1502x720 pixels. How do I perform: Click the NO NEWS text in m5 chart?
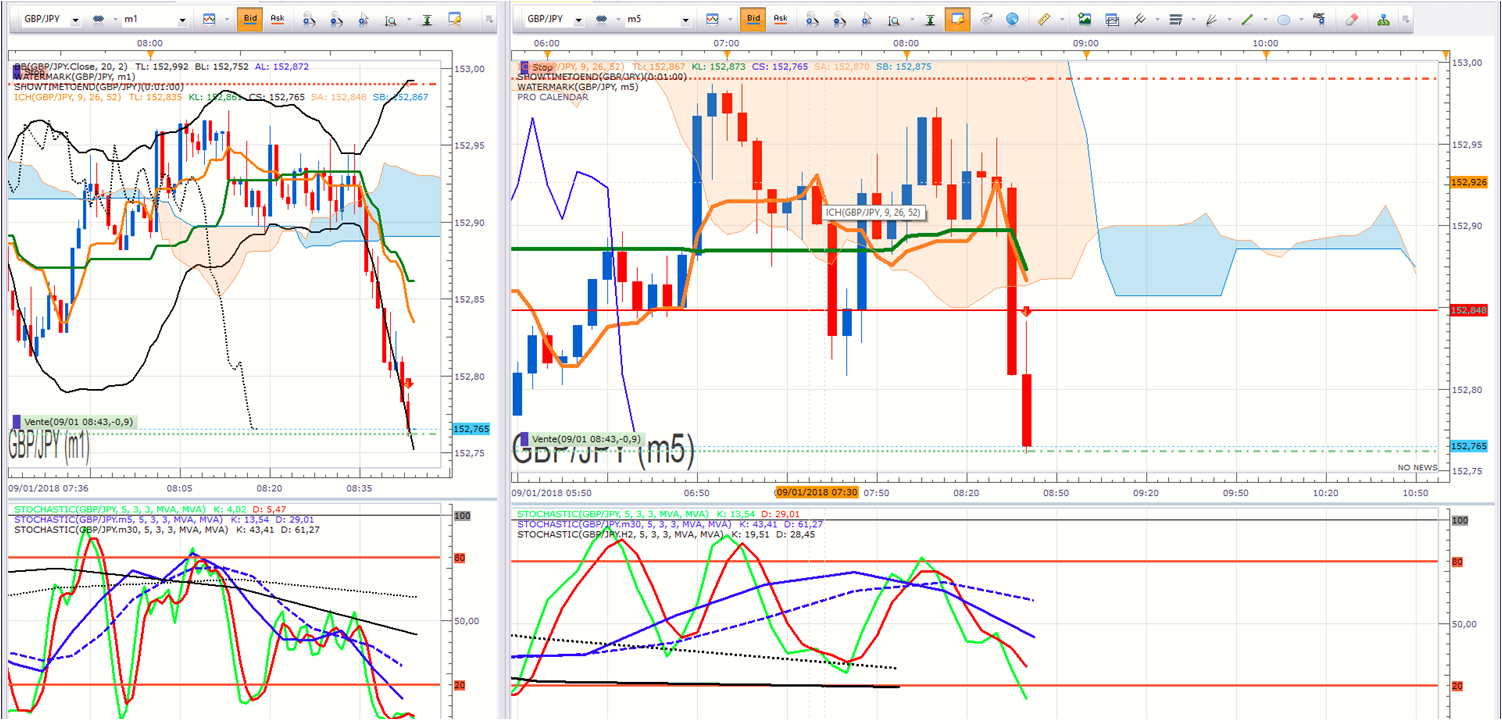pos(1417,468)
